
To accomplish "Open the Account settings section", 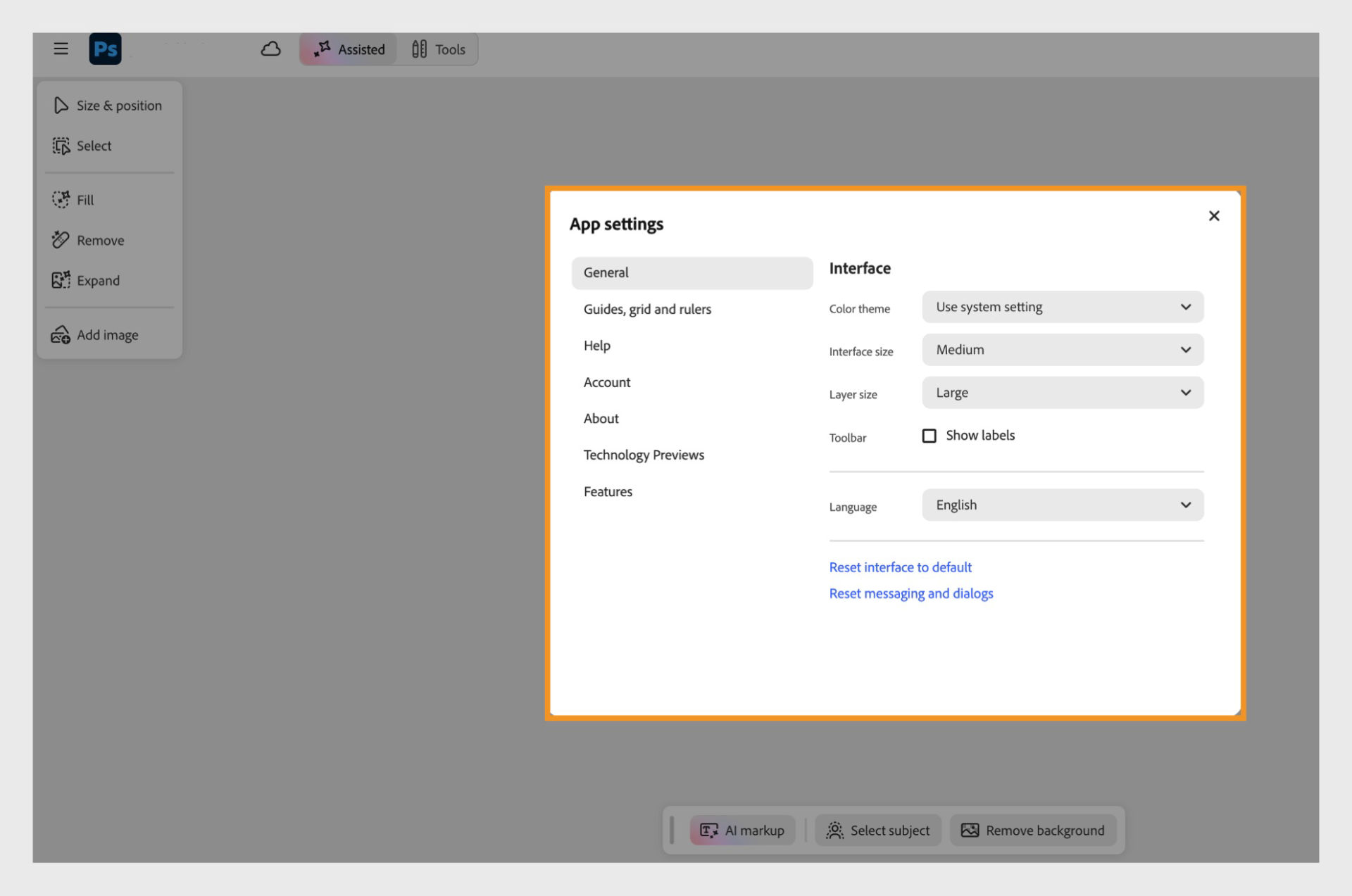I will pyautogui.click(x=692, y=382).
